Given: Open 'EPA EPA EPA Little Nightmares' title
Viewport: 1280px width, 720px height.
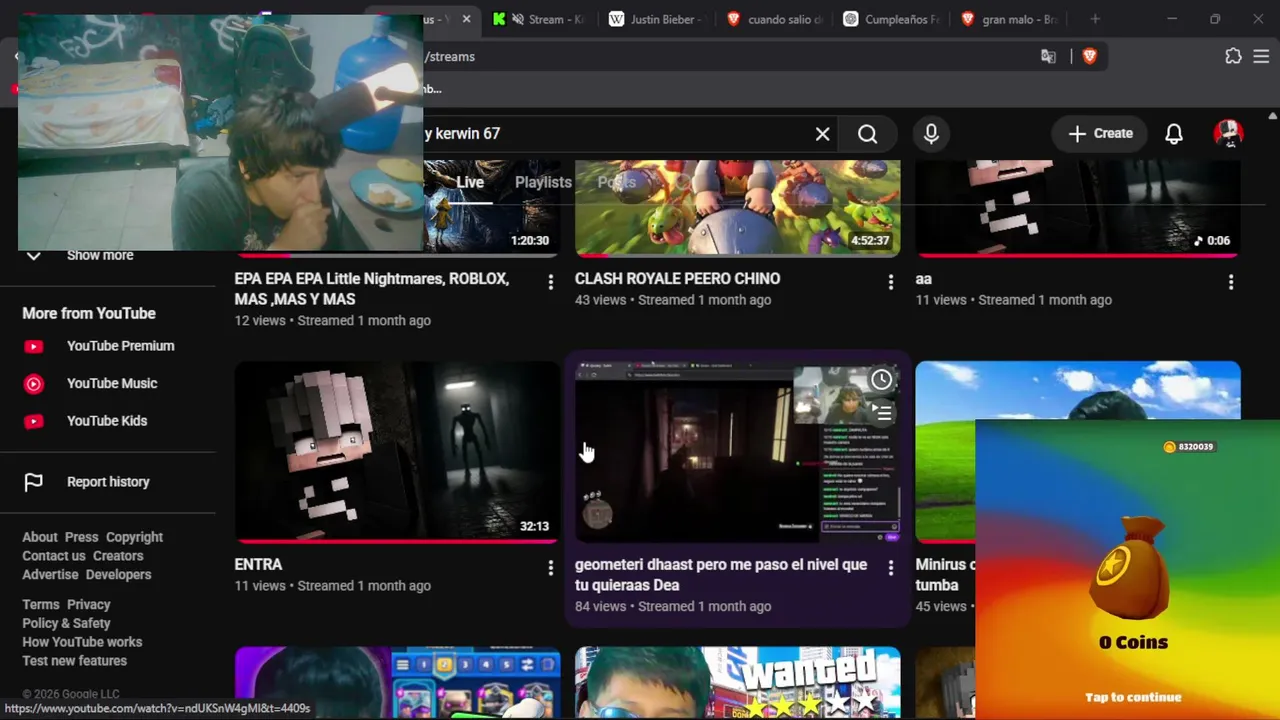Looking at the screenshot, I should click(372, 289).
